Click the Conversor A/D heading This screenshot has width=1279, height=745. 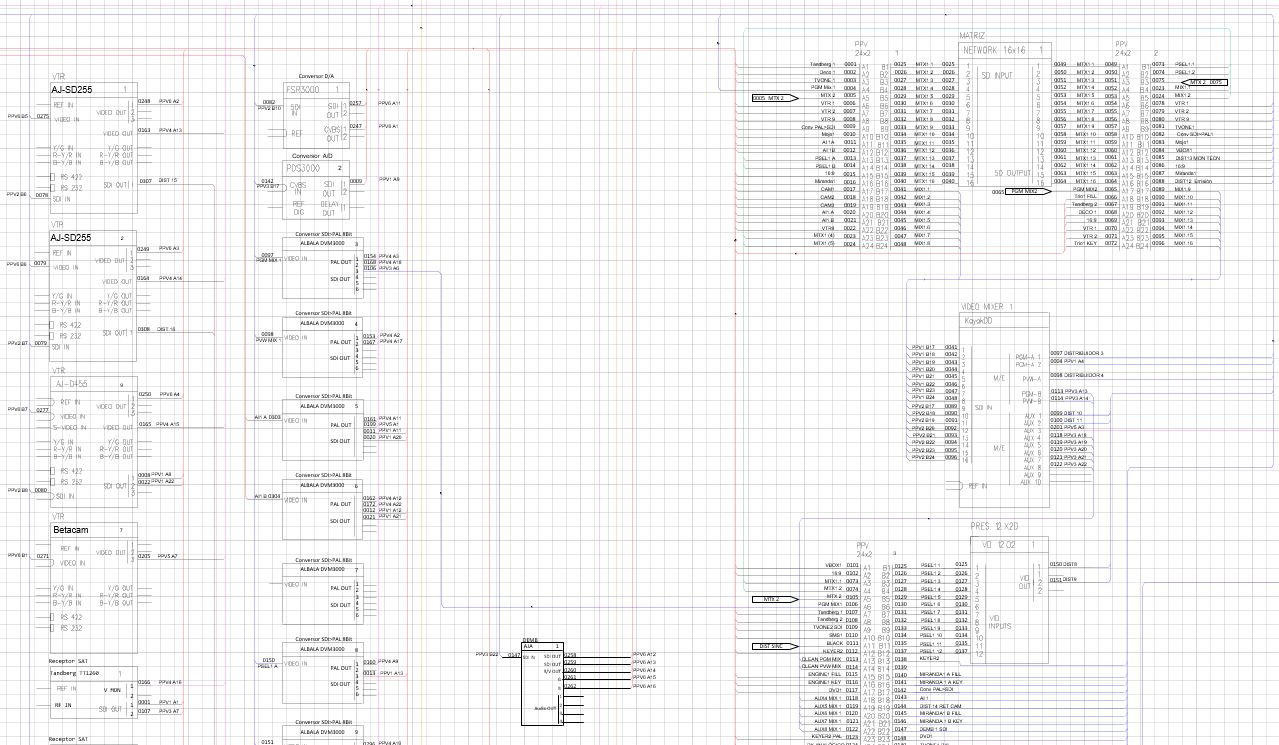312,156
